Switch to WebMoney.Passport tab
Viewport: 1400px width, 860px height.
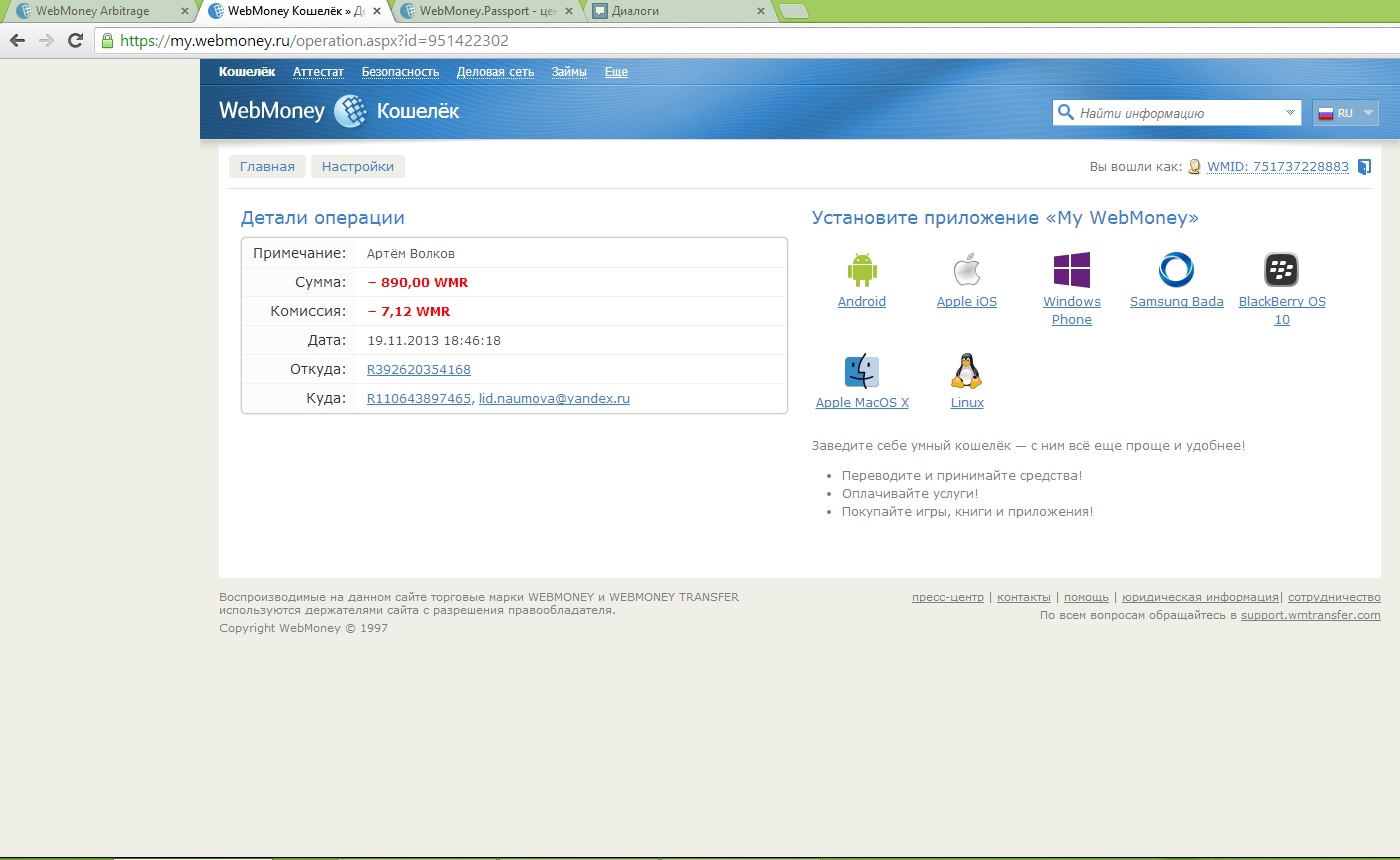pyautogui.click(x=487, y=11)
